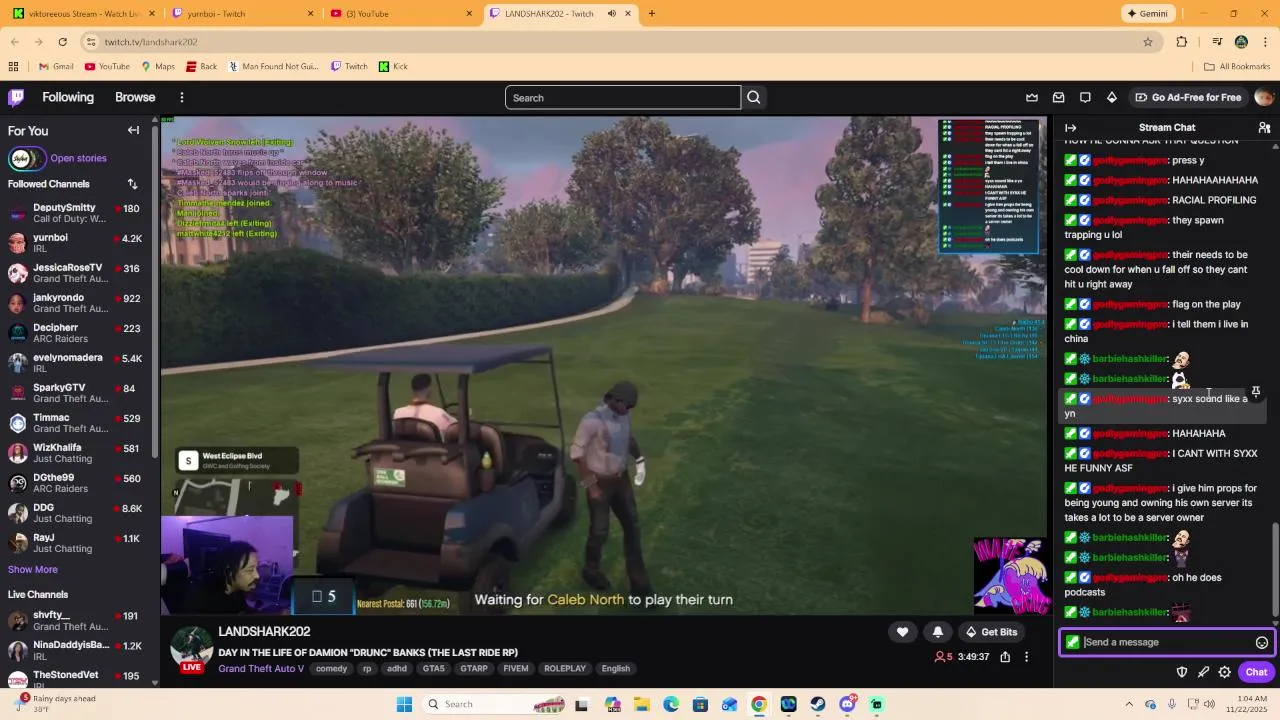Open Prime loot crown icon
Image resolution: width=1280 pixels, height=720 pixels.
coord(1032,97)
